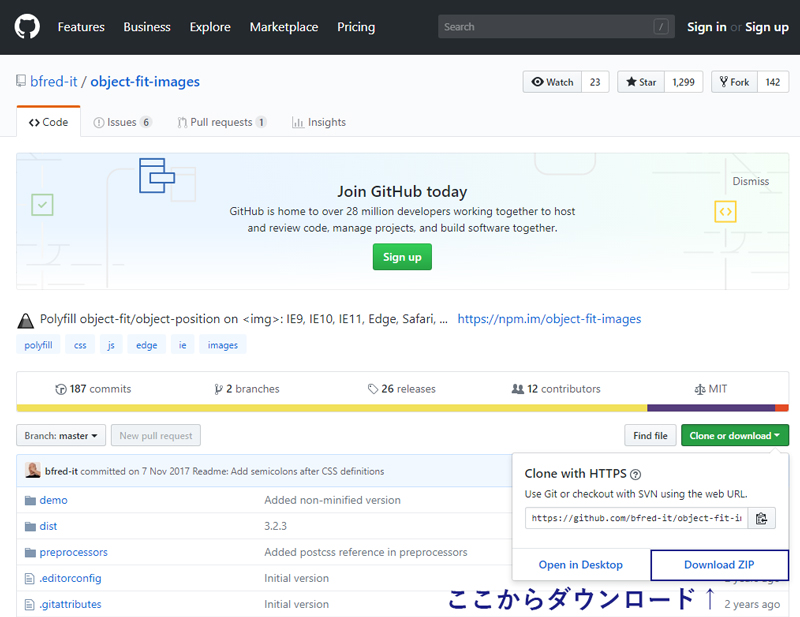Click the purple segment of the language bar
Viewport: 800px width, 617px height.
[x=711, y=408]
